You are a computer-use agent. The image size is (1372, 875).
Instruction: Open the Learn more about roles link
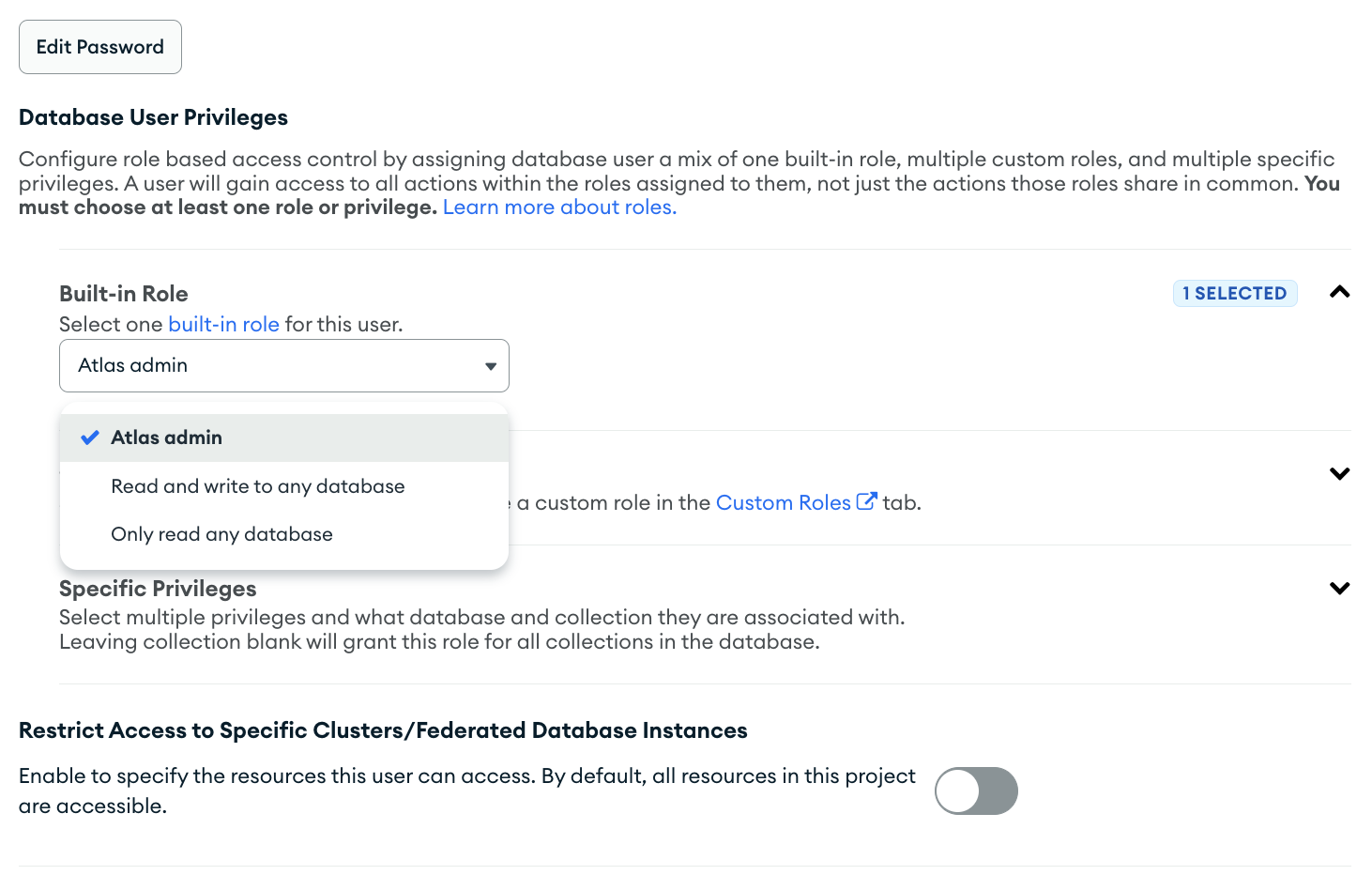click(x=559, y=207)
